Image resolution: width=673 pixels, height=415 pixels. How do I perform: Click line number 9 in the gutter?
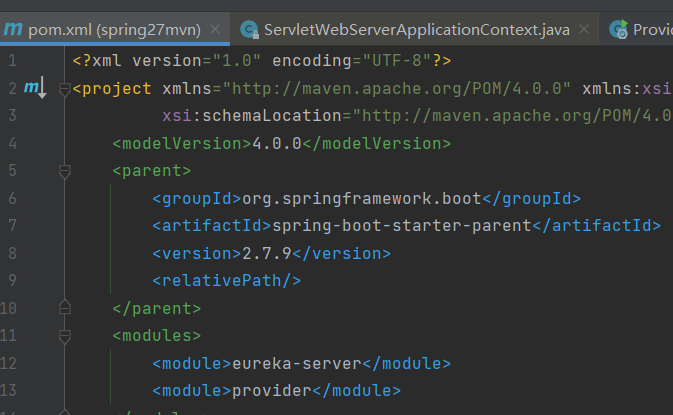[12, 281]
